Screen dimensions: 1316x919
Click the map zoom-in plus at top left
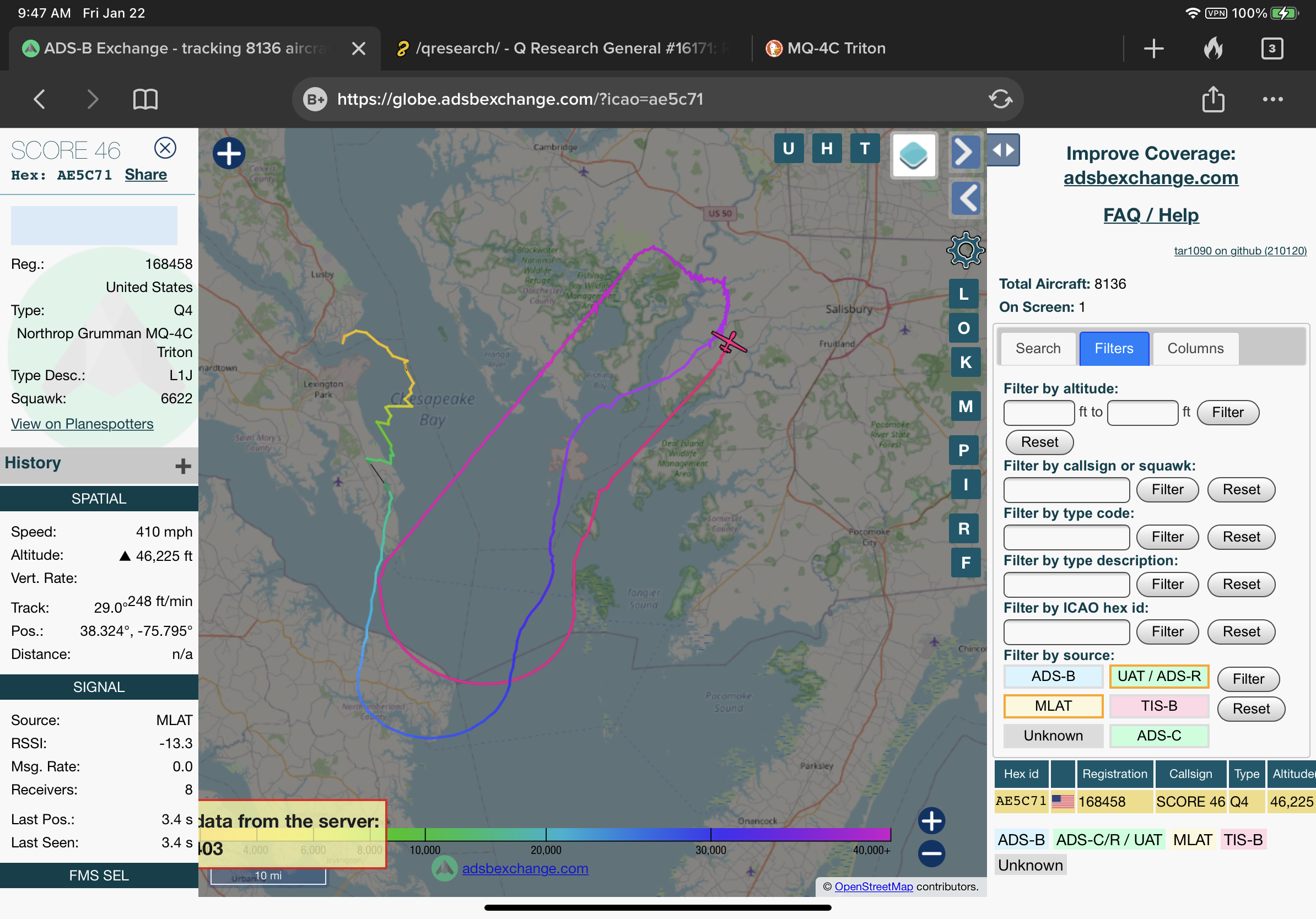coord(229,154)
